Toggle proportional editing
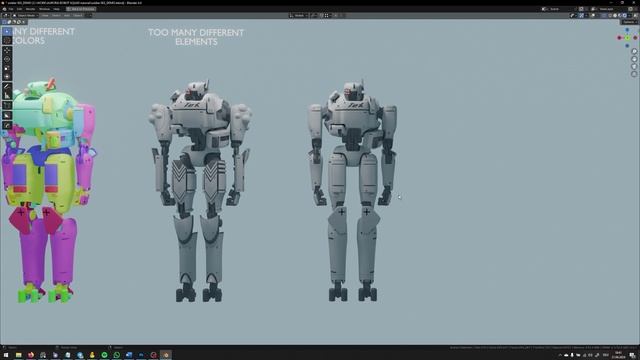Screen dimensions: 640x360 [x=336, y=16]
